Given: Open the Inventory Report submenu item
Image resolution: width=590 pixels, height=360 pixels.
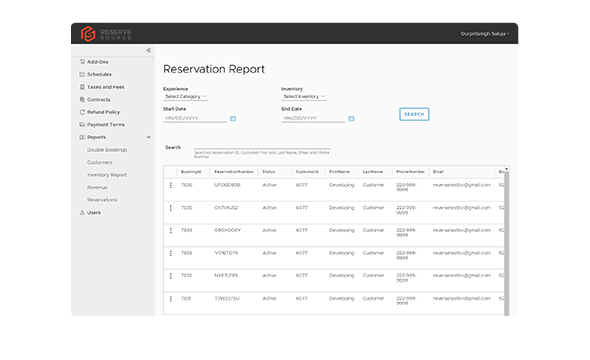Looking at the screenshot, I should pyautogui.click(x=107, y=175).
